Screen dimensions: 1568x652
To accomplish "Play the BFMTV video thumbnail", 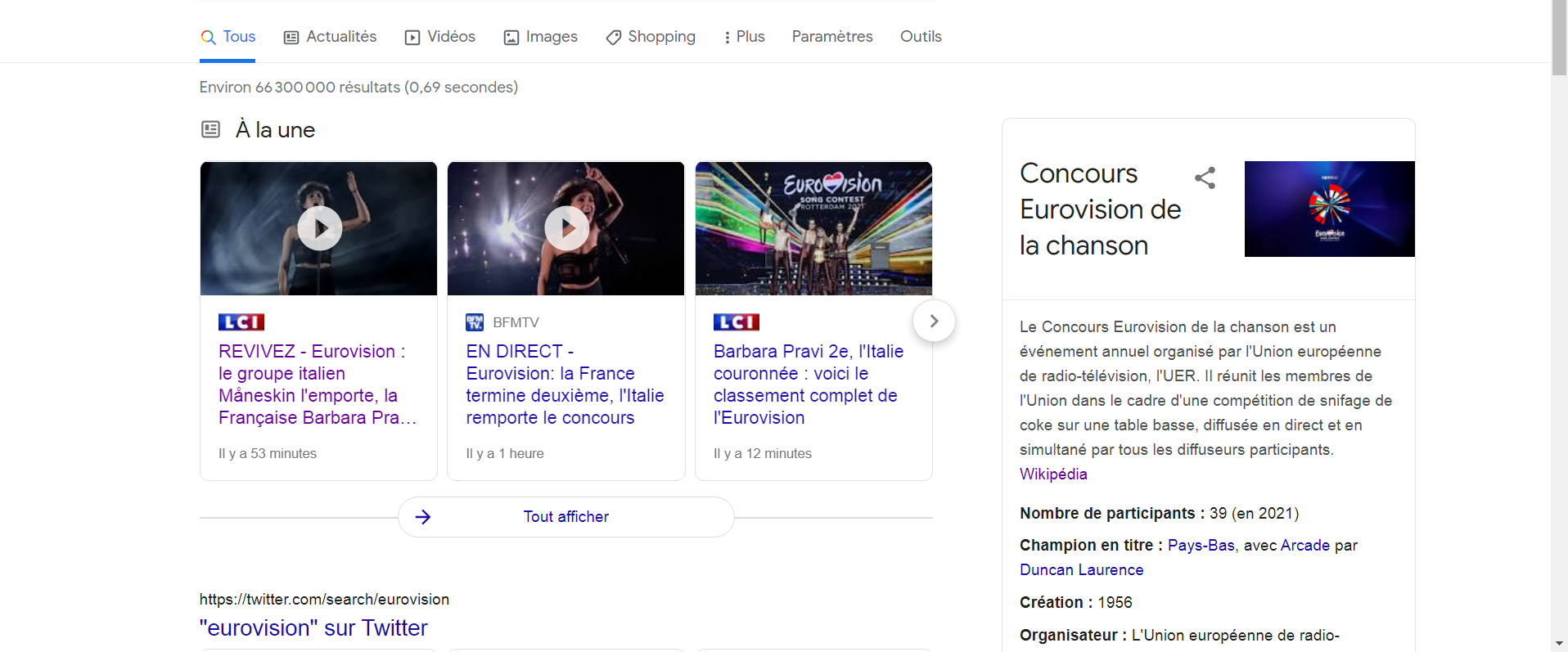I will [x=566, y=229].
